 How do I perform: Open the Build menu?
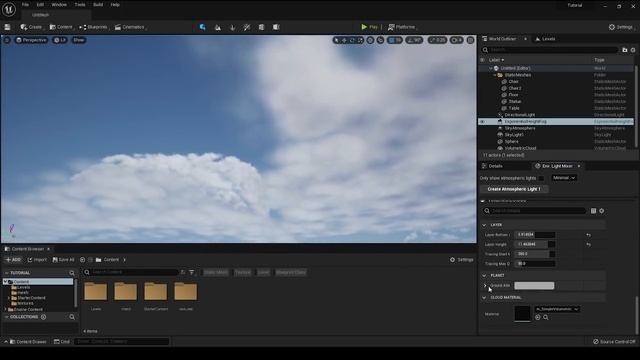(x=98, y=5)
